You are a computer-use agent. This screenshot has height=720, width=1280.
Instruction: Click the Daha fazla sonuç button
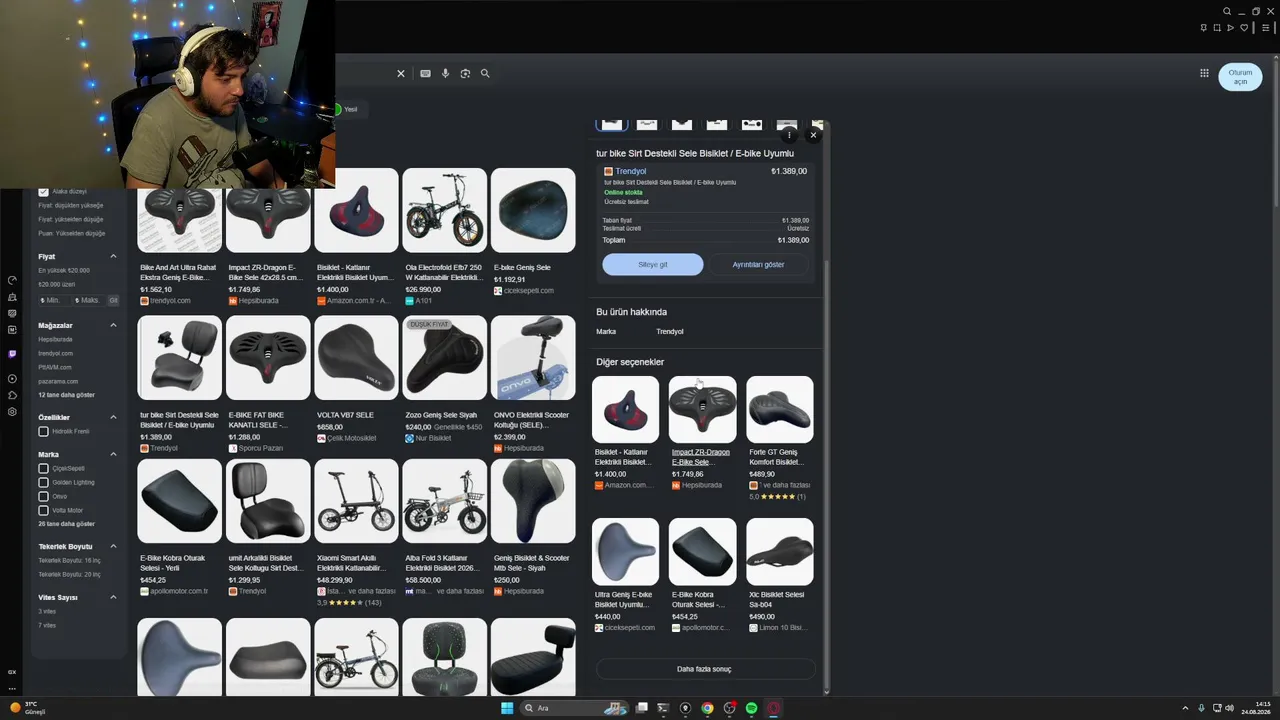pos(704,669)
